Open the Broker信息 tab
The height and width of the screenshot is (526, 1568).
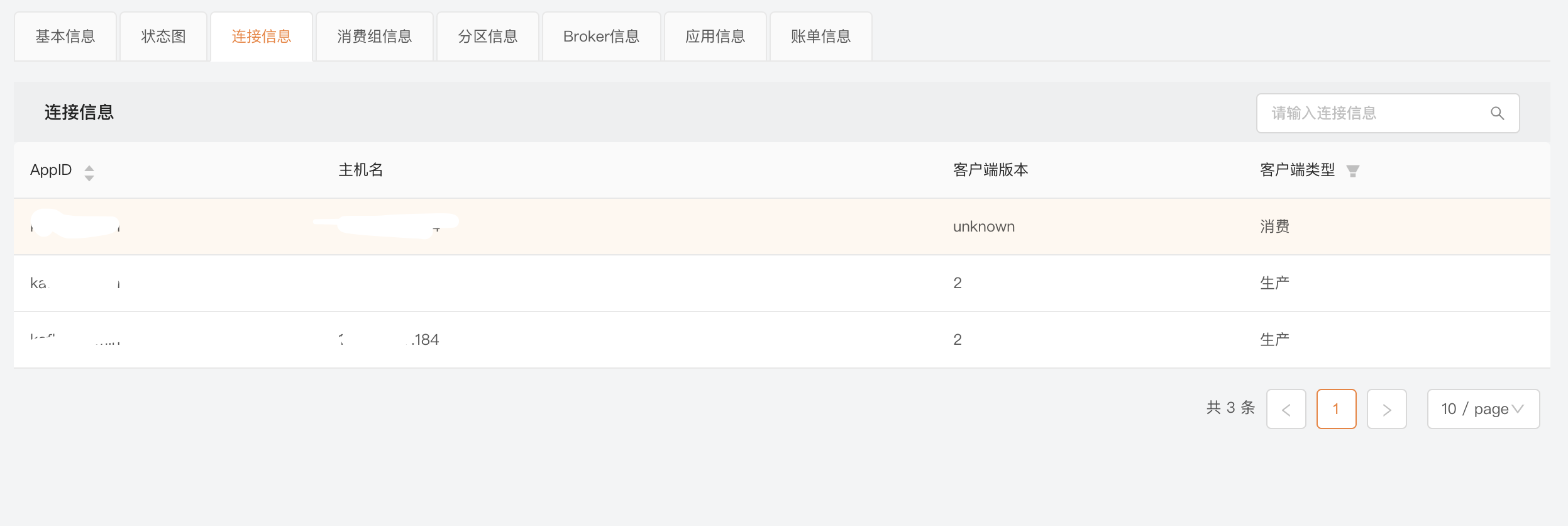point(602,36)
